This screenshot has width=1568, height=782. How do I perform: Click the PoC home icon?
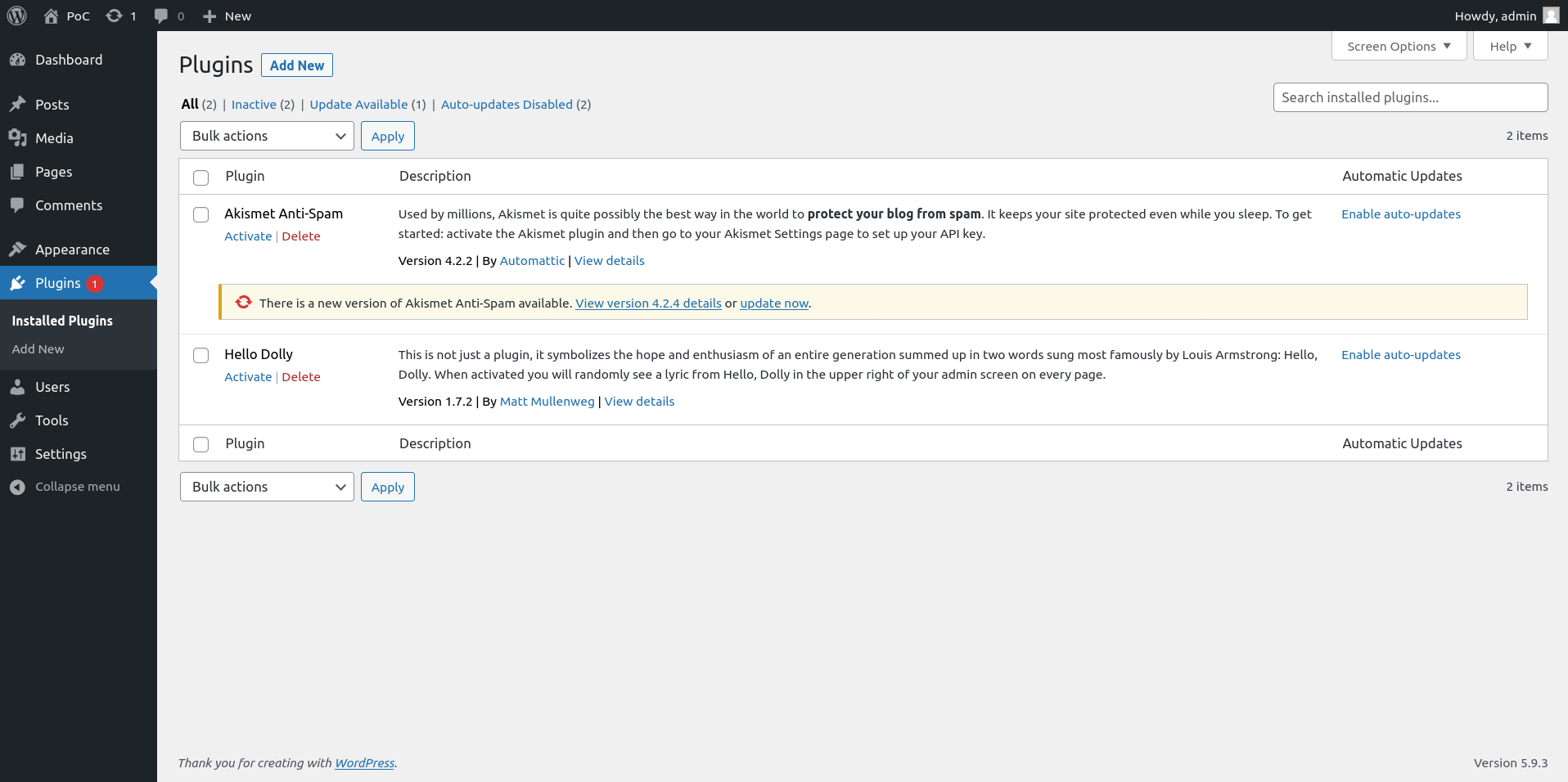[x=51, y=16]
